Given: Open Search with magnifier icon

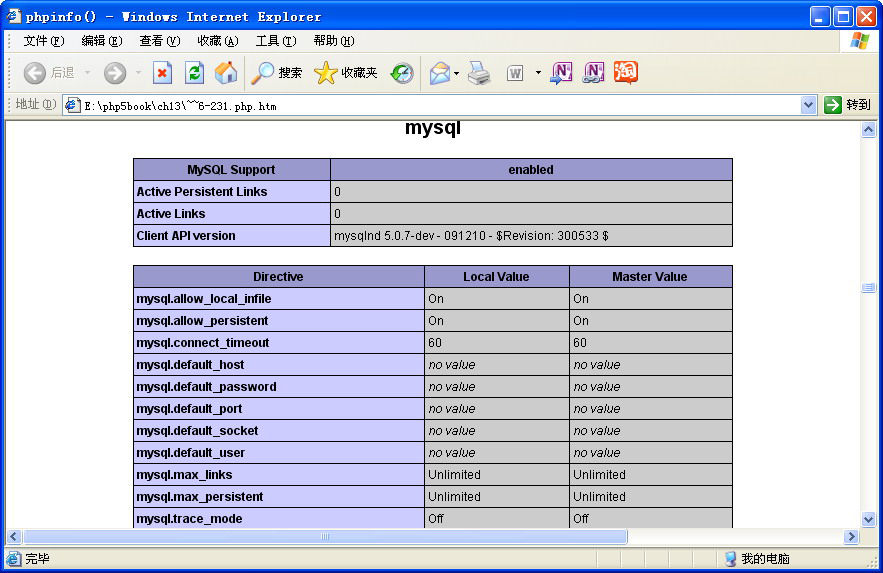Looking at the screenshot, I should pyautogui.click(x=262, y=73).
